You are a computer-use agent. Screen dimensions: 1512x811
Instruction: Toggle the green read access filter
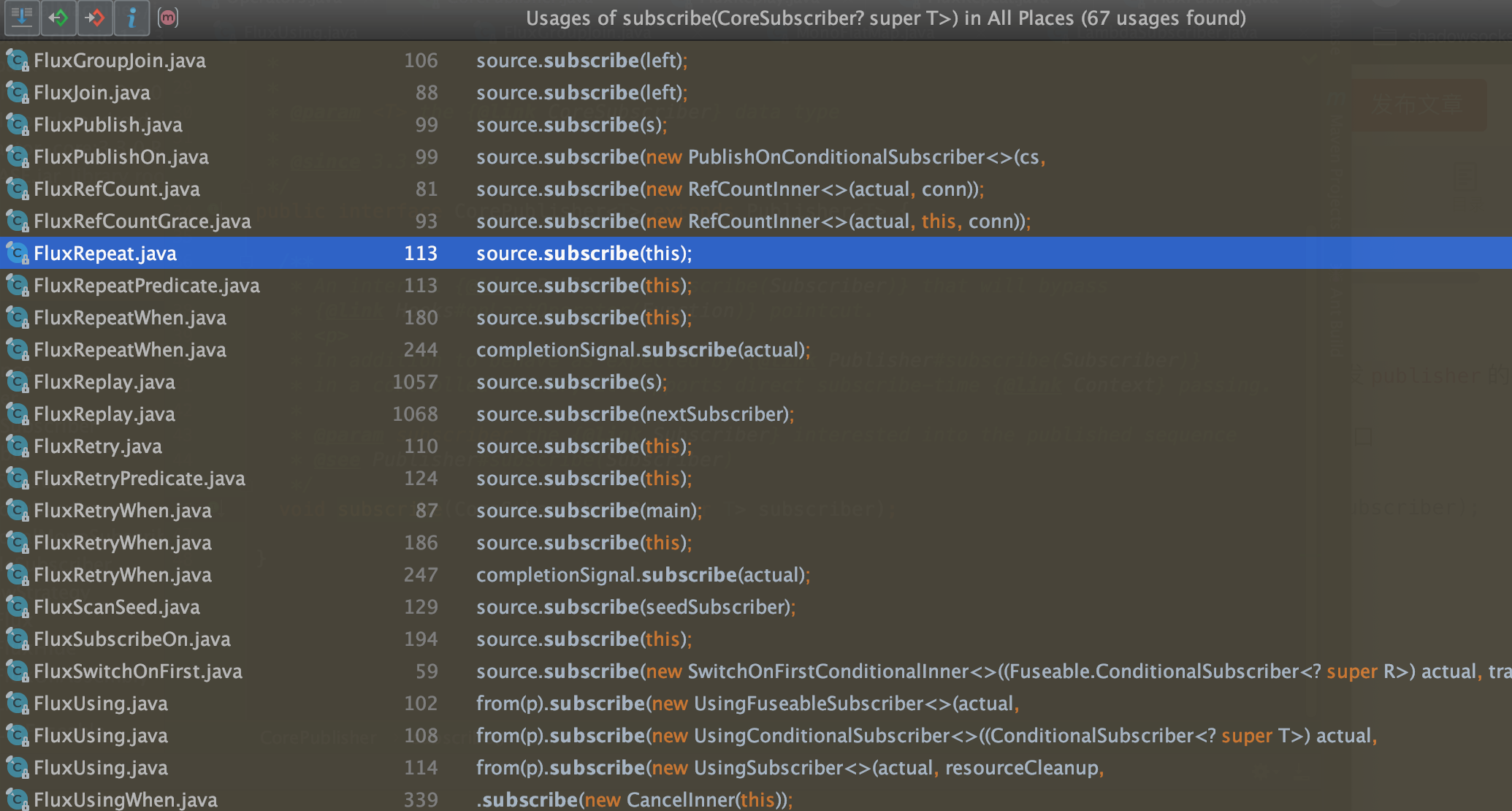[58, 18]
